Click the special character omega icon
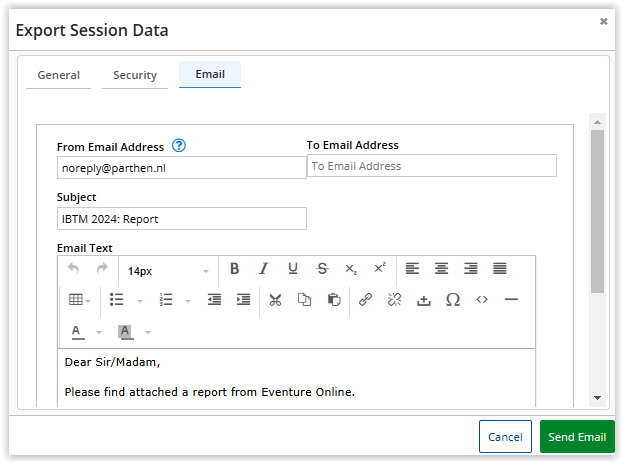 tap(453, 300)
